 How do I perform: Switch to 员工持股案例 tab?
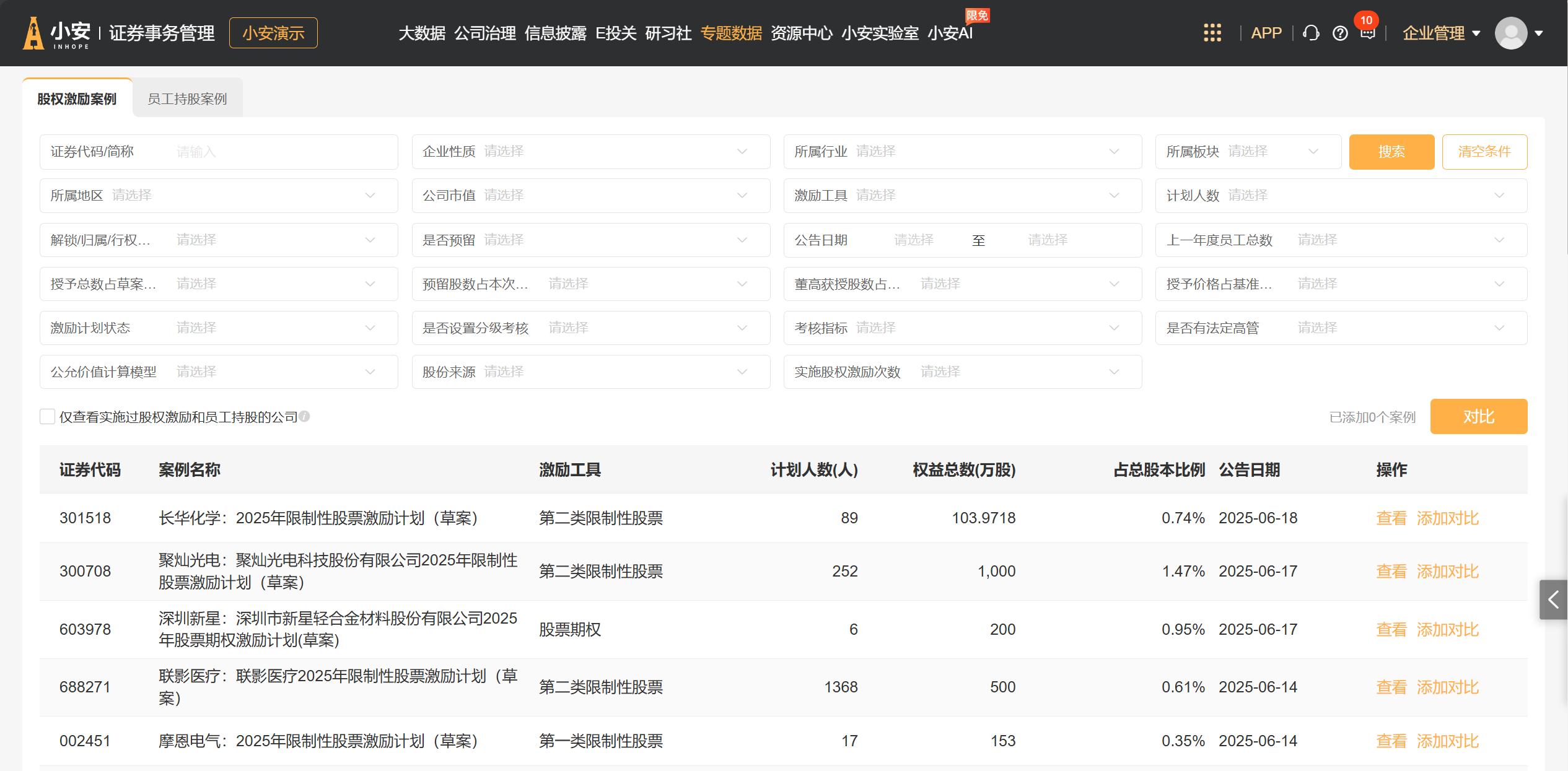coord(187,98)
